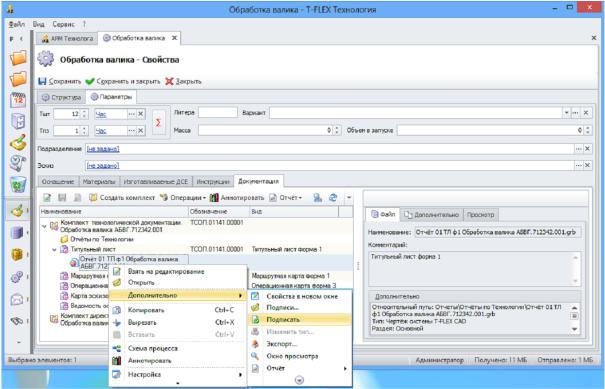Screen dimensions: 605x389
Task: Switch to Оснащение tab
Action: tap(58, 181)
